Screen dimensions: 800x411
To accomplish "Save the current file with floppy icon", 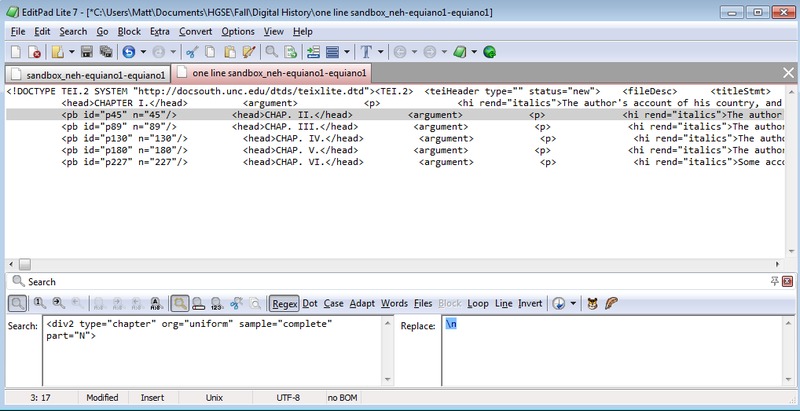I will (87, 52).
